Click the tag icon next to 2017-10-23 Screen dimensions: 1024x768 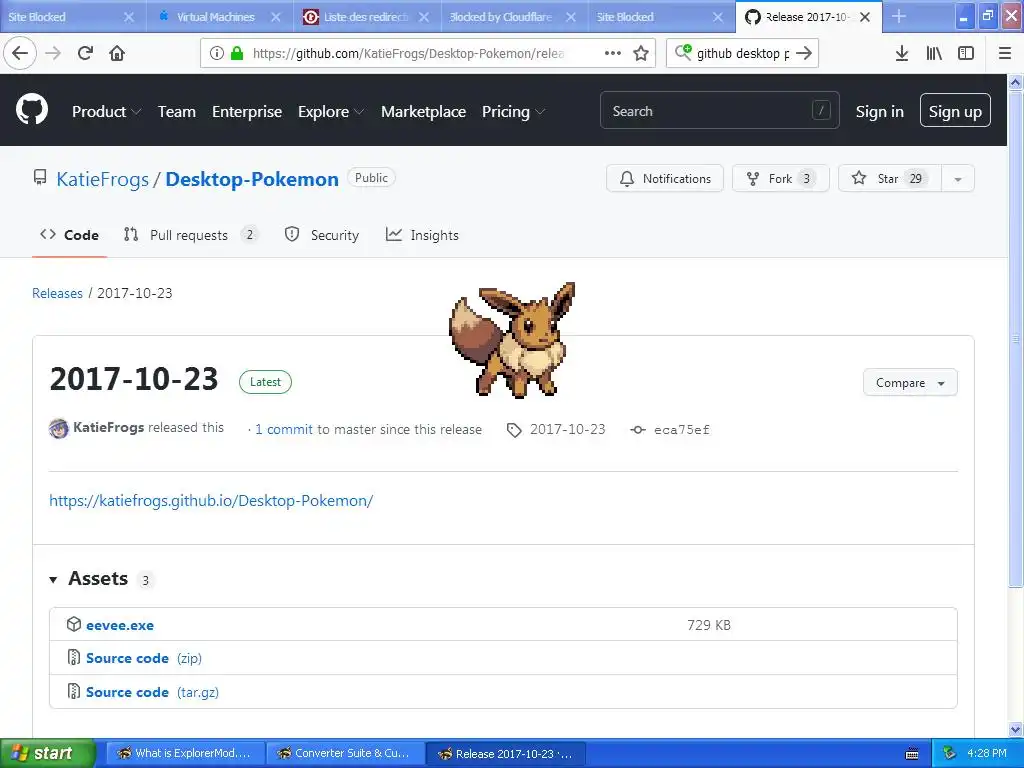click(x=514, y=430)
